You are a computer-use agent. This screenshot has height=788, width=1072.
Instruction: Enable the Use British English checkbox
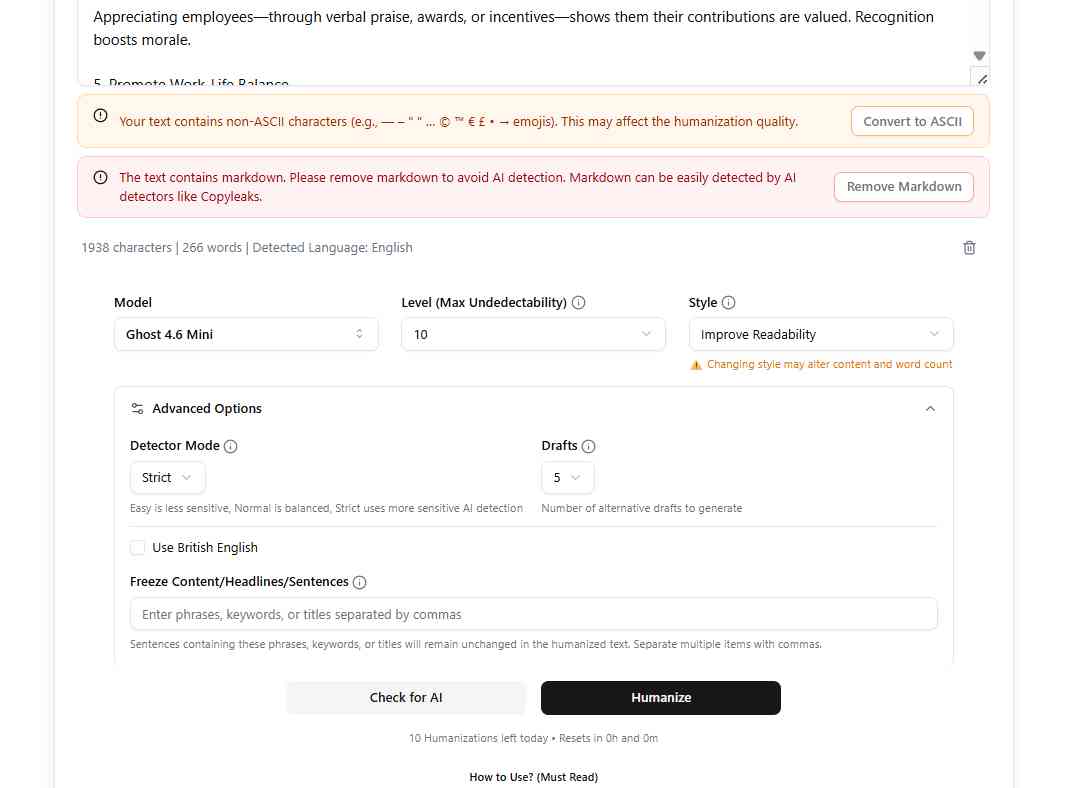(x=138, y=548)
